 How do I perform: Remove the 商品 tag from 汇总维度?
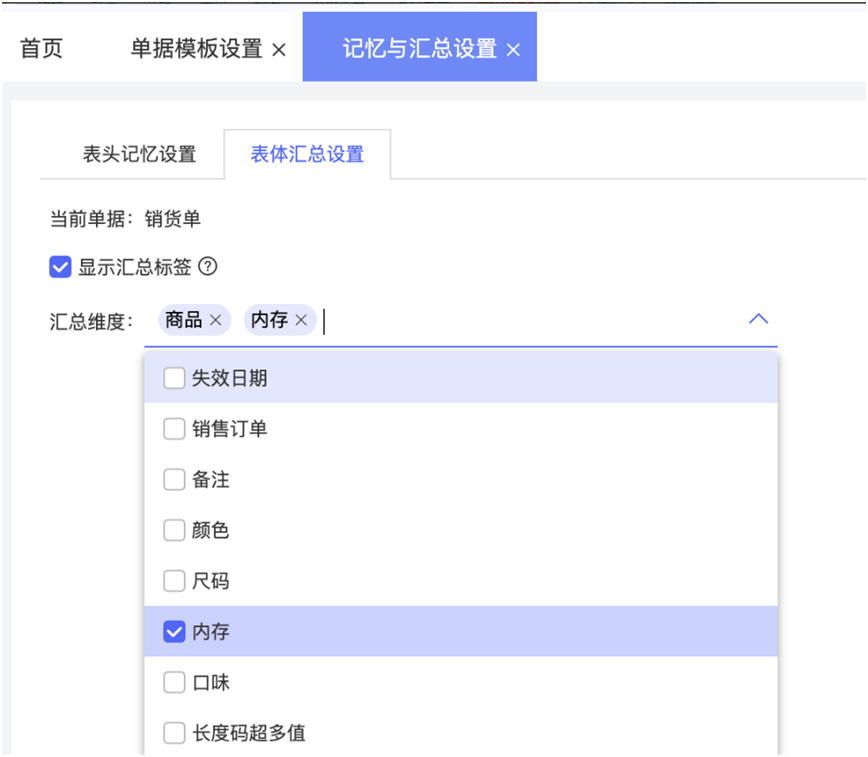click(215, 320)
